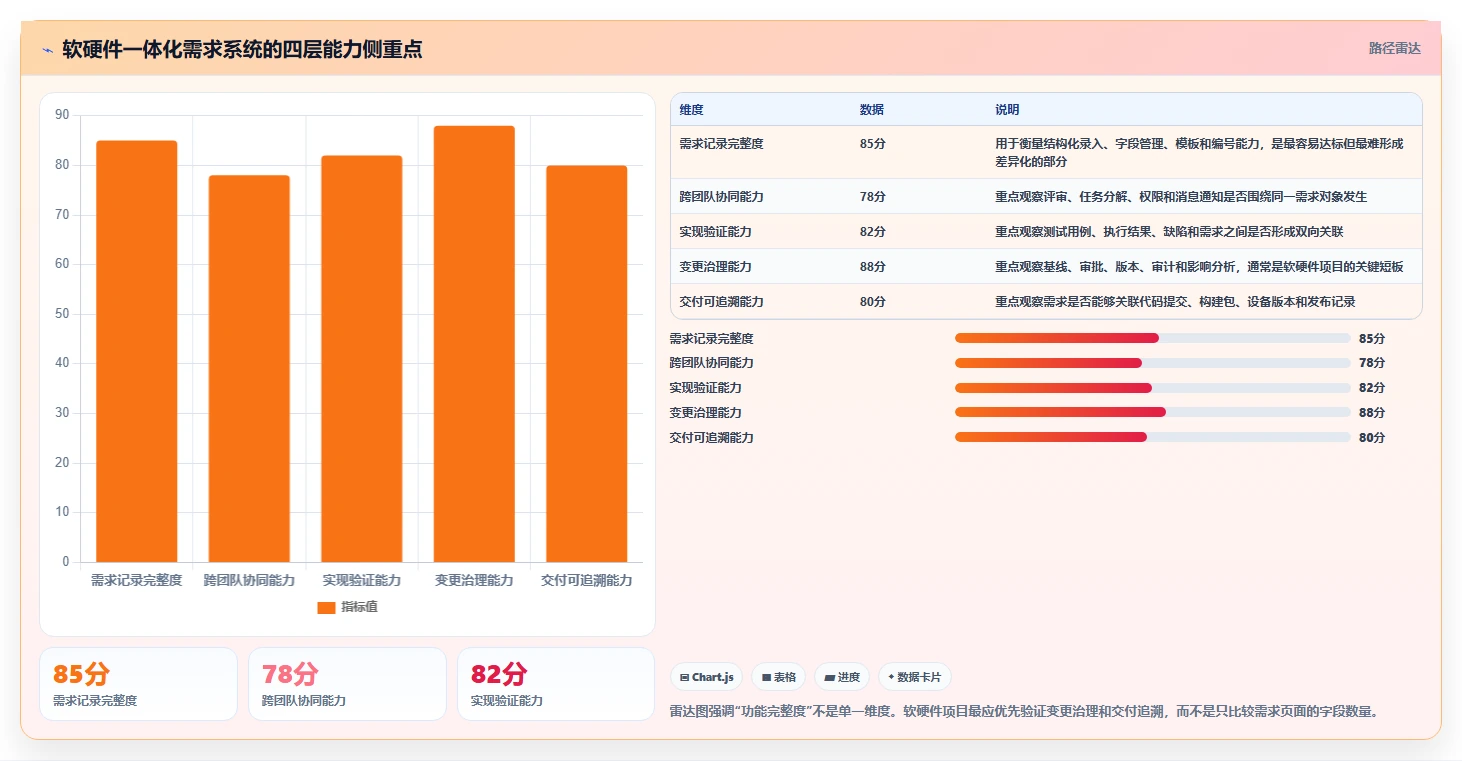Click the 85分 value beside the progress bar
Viewport: 1462px width, 761px height.
1372,338
